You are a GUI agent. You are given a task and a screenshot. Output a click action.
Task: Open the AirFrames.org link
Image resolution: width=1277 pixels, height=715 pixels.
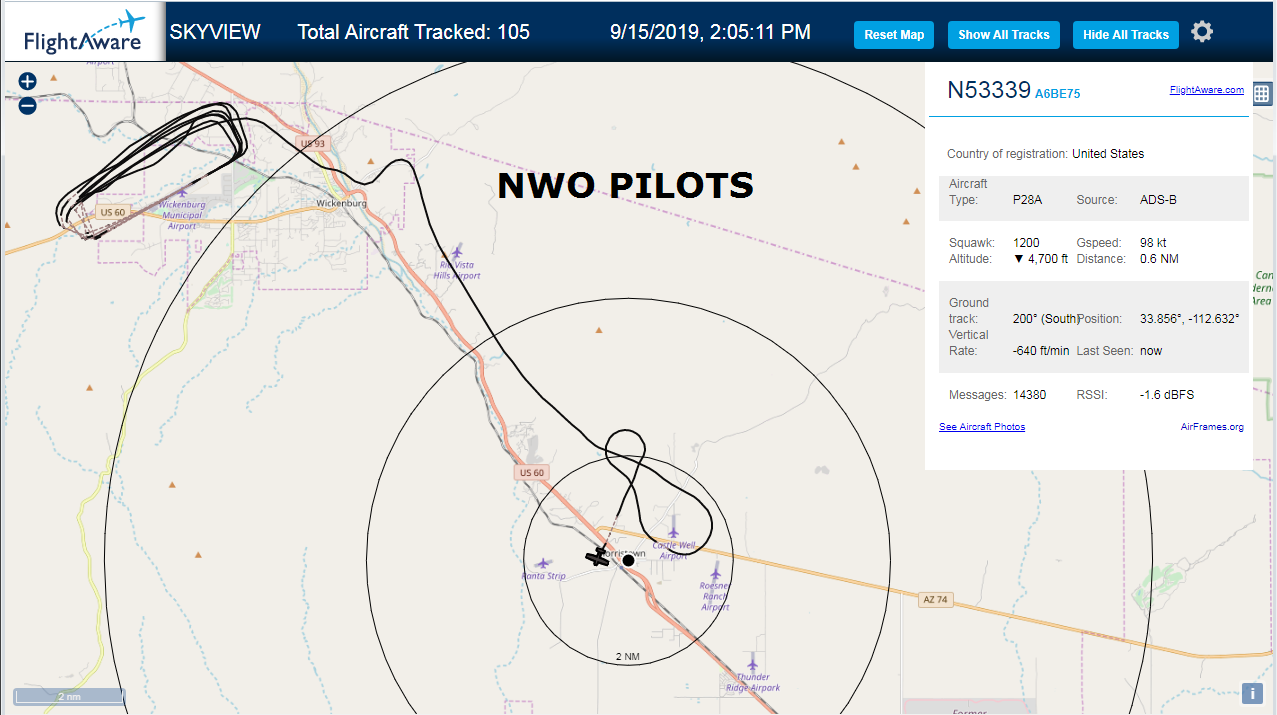pyautogui.click(x=1212, y=427)
